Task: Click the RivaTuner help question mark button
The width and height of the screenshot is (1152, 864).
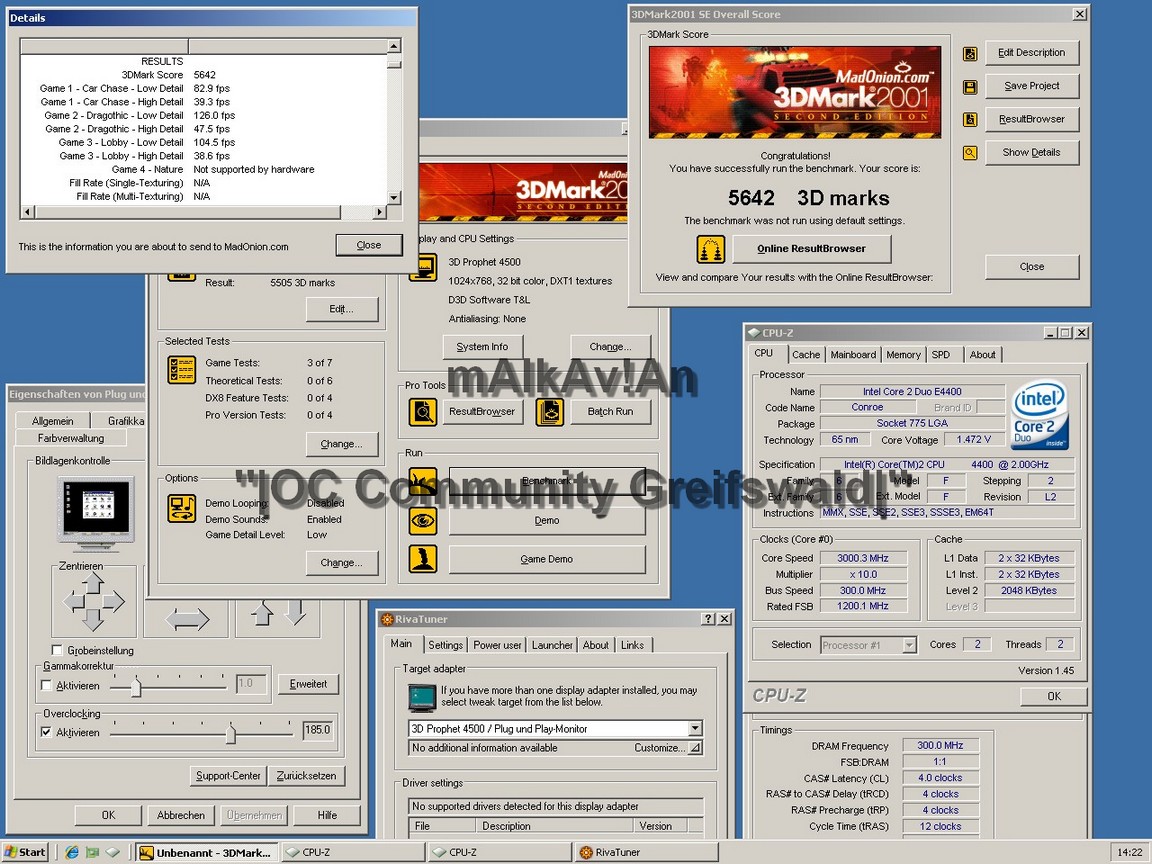Action: 708,619
